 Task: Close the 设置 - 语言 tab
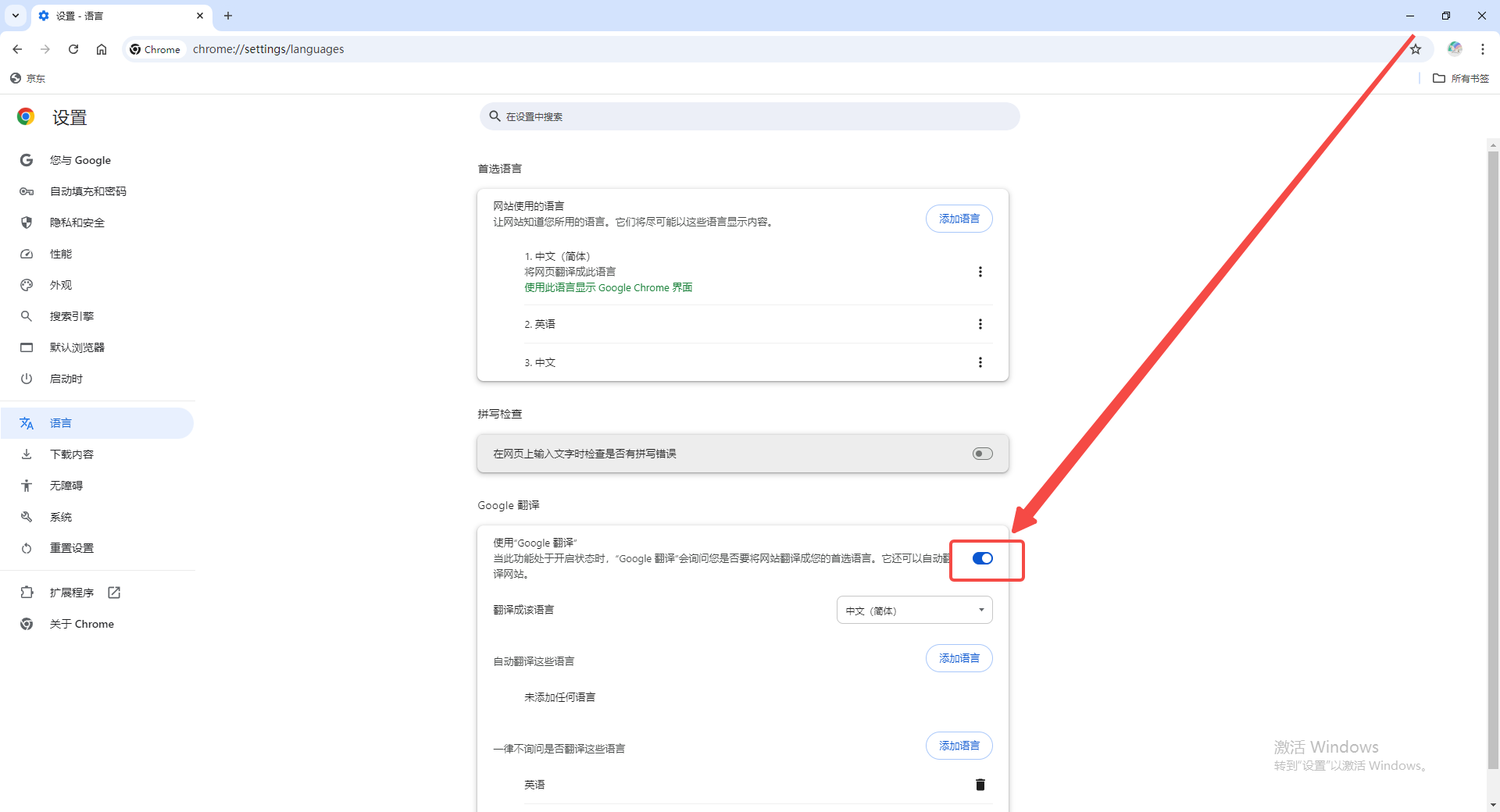click(x=200, y=16)
